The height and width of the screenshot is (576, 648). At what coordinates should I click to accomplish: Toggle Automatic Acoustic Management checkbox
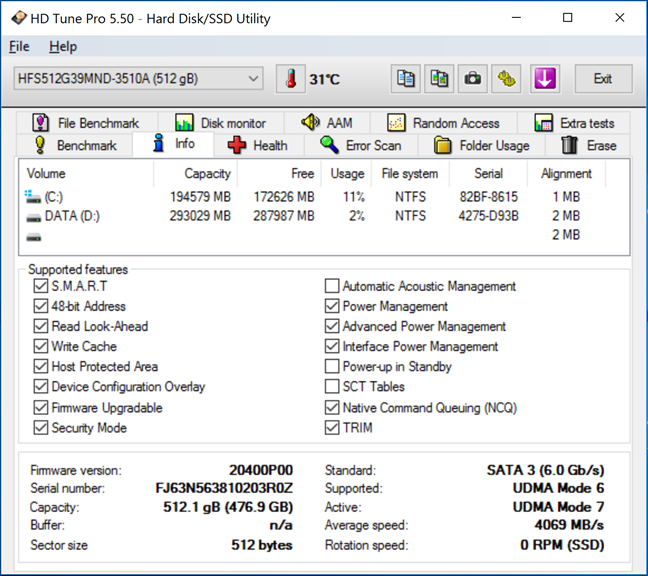[x=332, y=286]
